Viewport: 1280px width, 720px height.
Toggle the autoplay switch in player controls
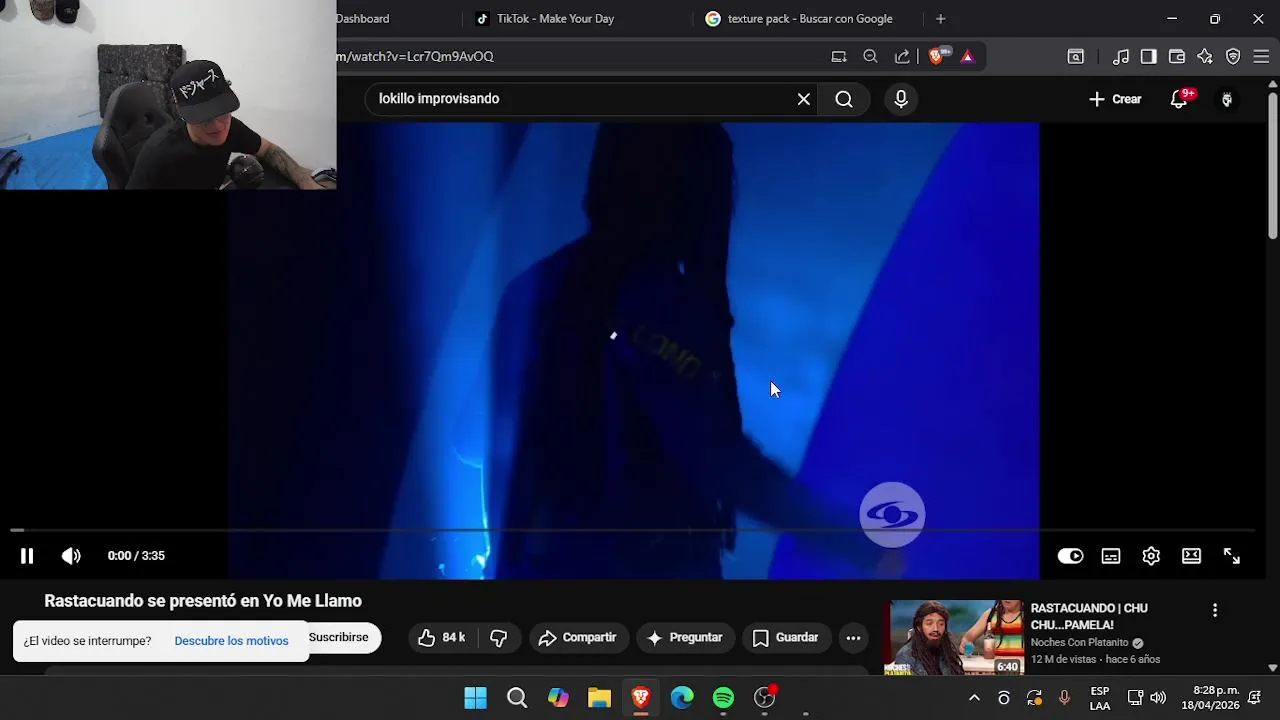[1070, 556]
